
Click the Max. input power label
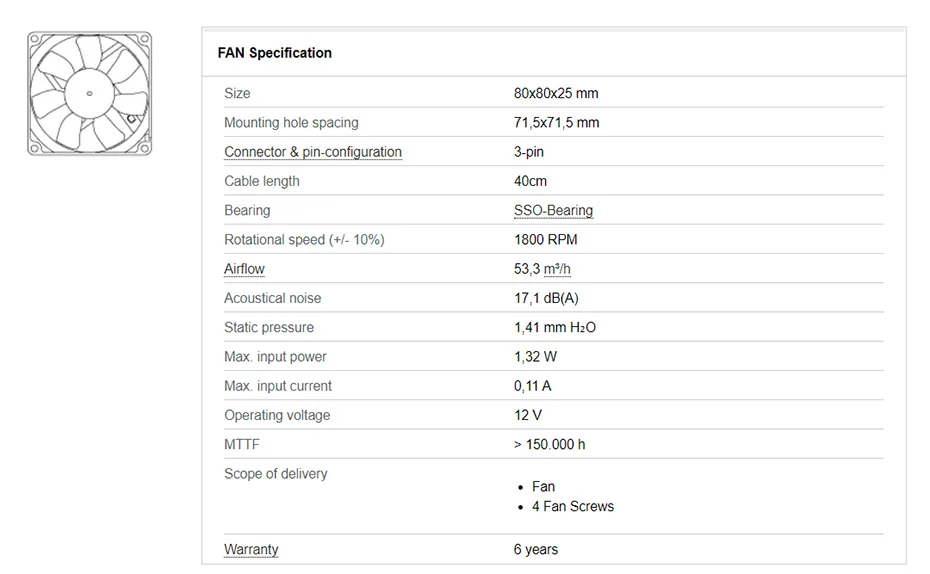coord(275,357)
